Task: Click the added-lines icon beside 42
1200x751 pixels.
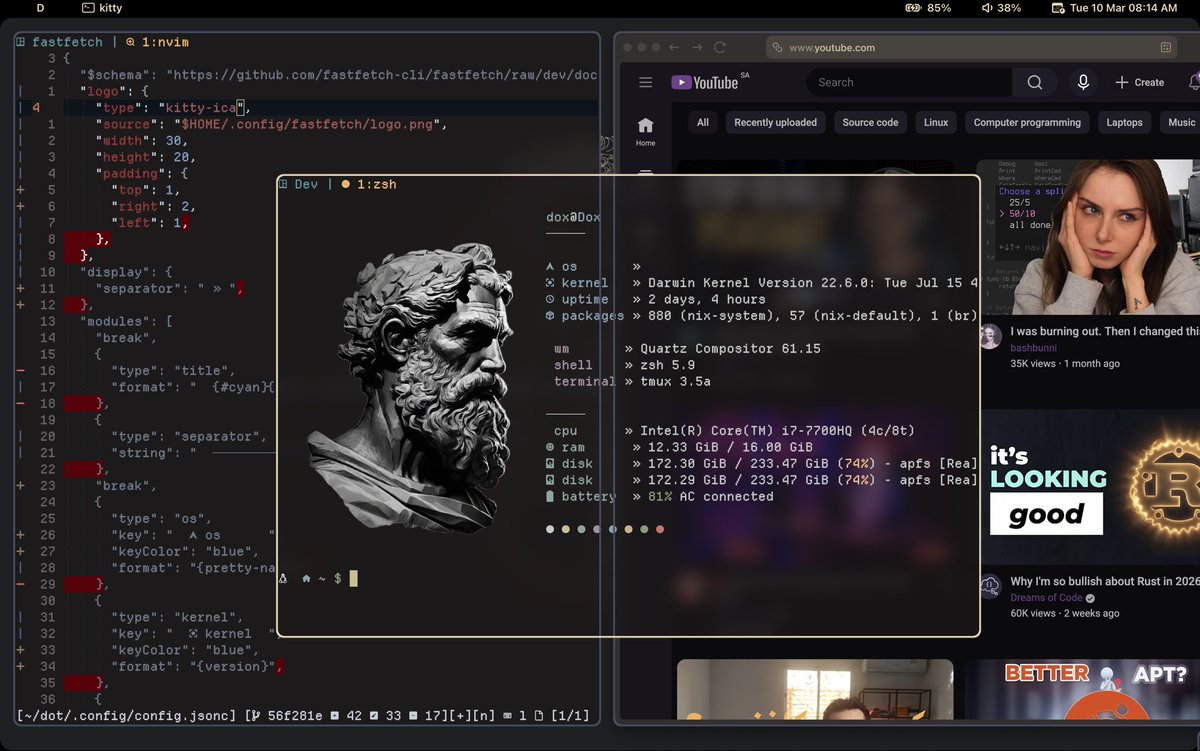Action: (x=334, y=716)
